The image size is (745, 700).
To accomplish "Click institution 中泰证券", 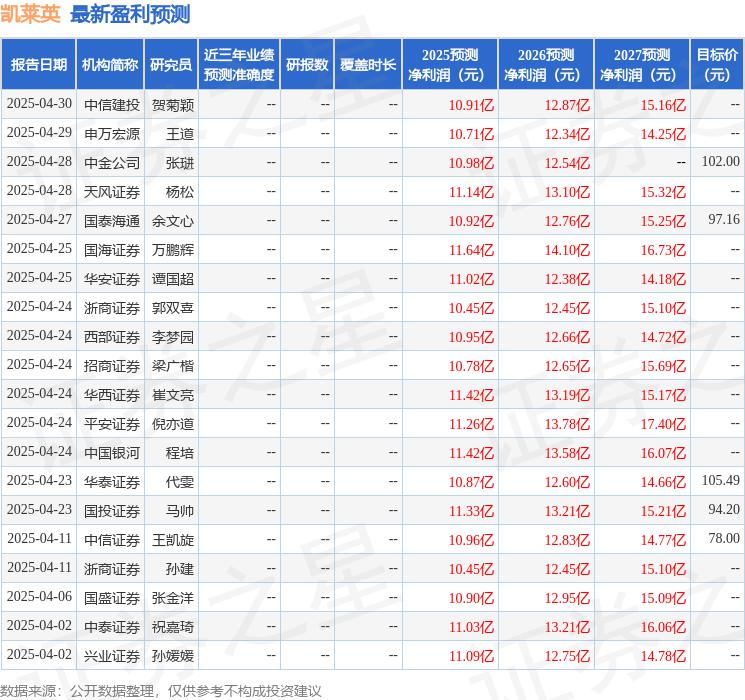I will [112, 627].
